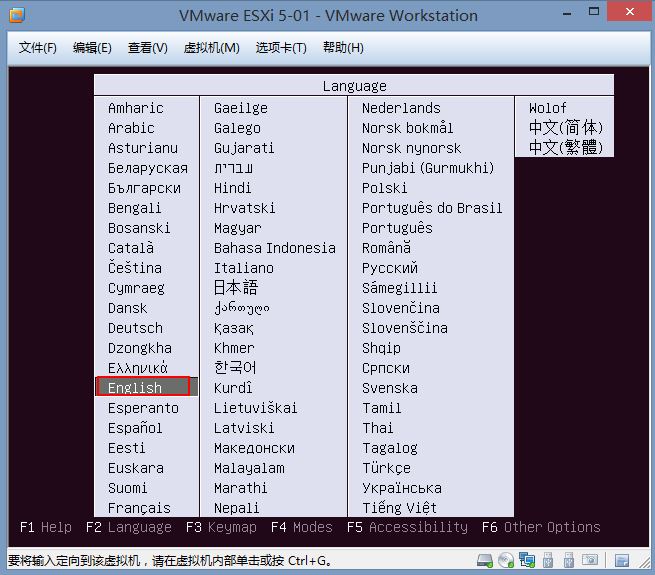
Task: Select Dansk language entry
Action: [x=127, y=308]
